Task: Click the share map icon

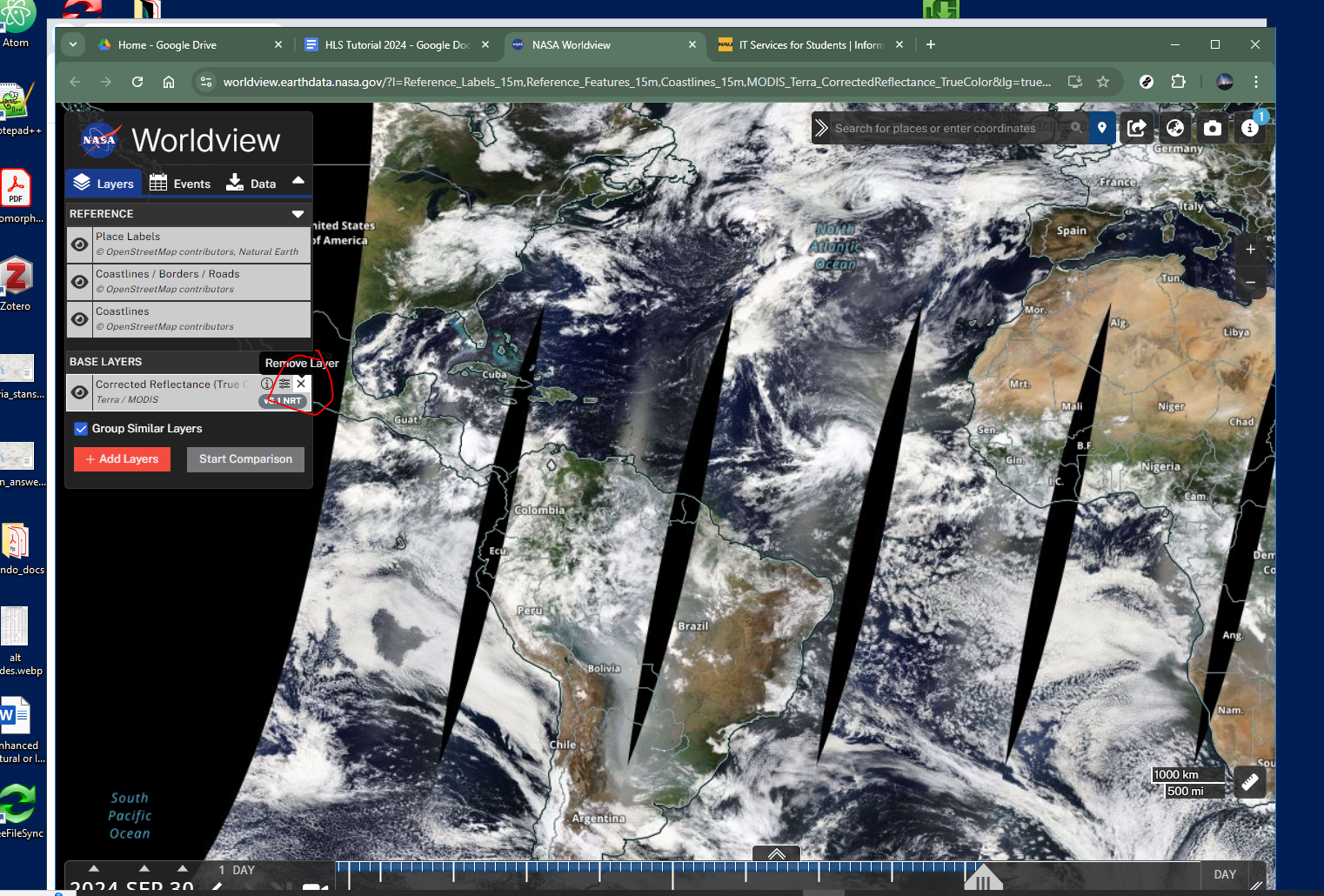Action: point(1137,129)
